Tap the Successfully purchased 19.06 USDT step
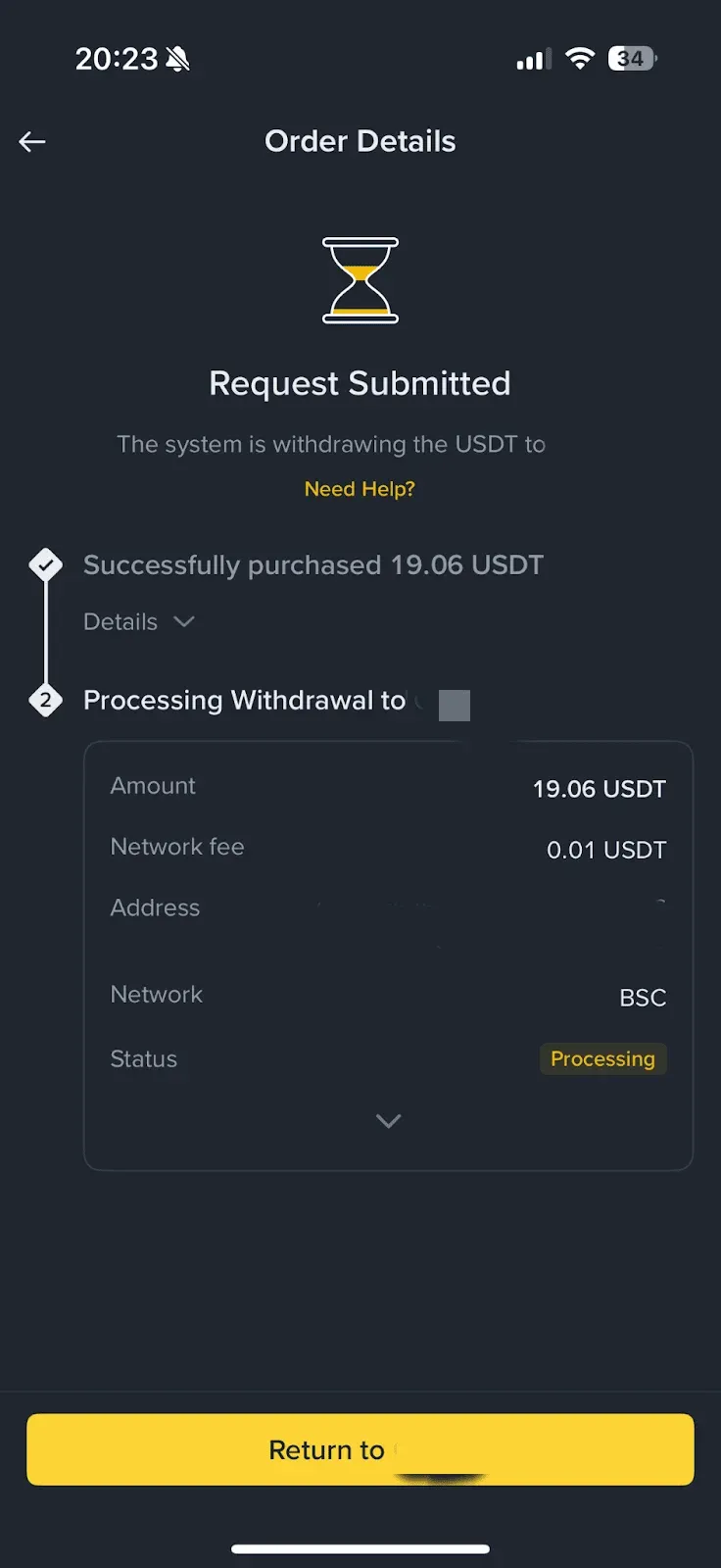 pos(313,565)
